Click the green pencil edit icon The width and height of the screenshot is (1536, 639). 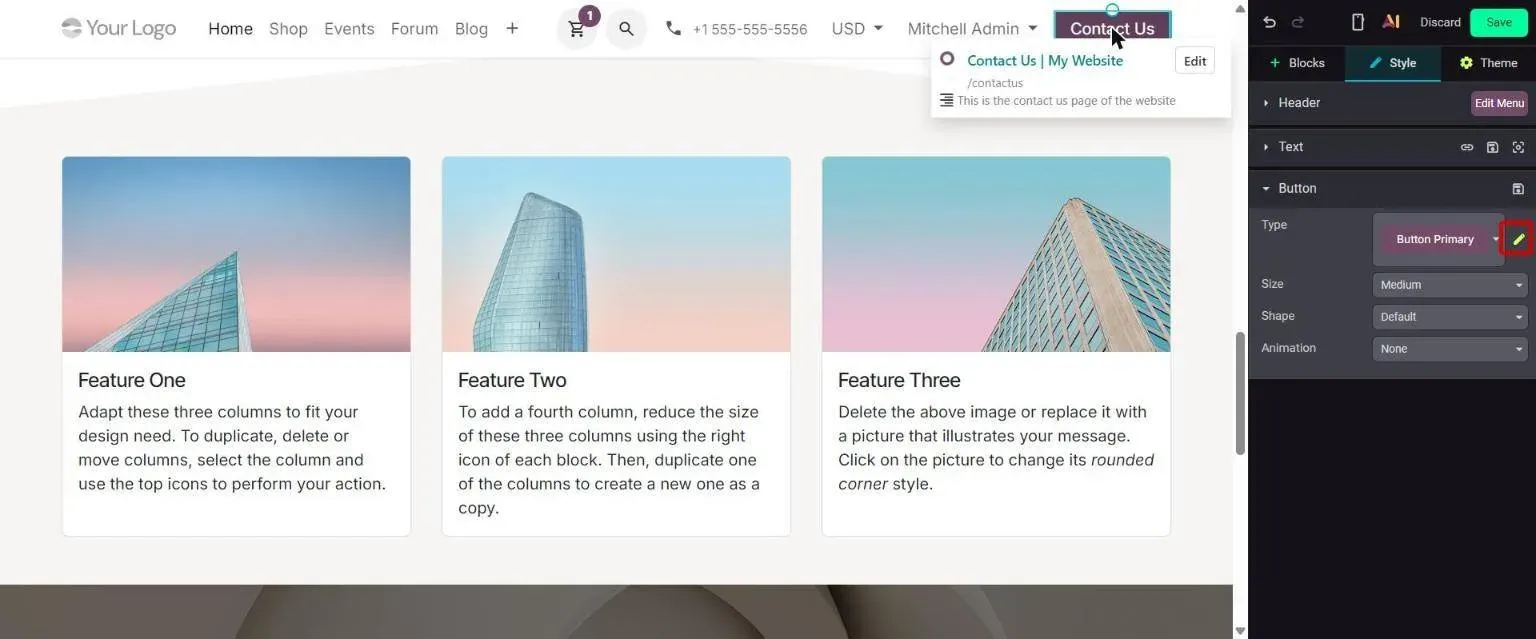coord(1518,239)
